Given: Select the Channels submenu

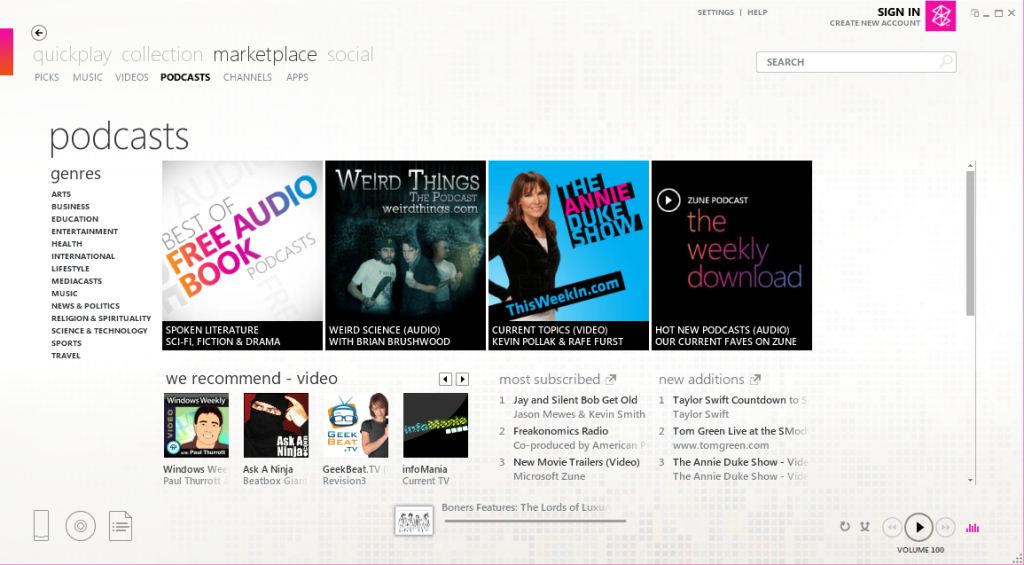Looking at the screenshot, I should [x=248, y=77].
